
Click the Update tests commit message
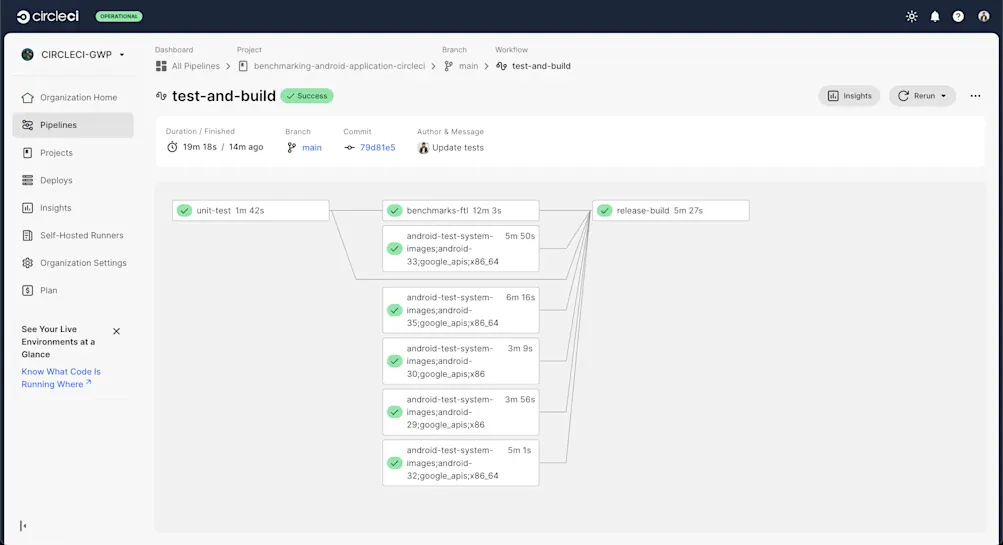tap(458, 148)
